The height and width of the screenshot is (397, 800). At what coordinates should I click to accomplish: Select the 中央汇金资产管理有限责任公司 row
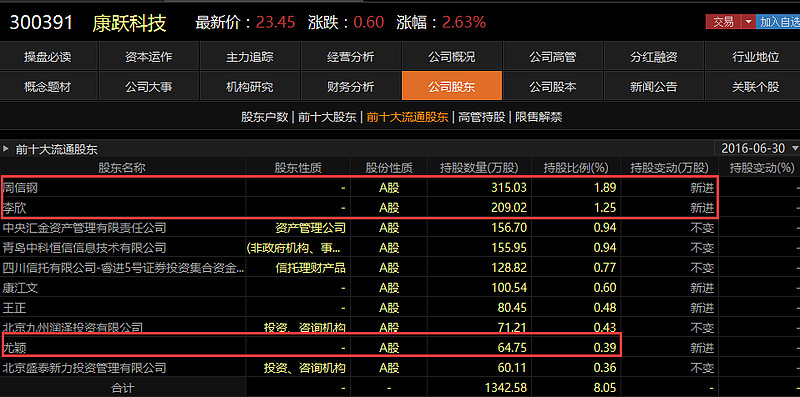click(x=400, y=228)
